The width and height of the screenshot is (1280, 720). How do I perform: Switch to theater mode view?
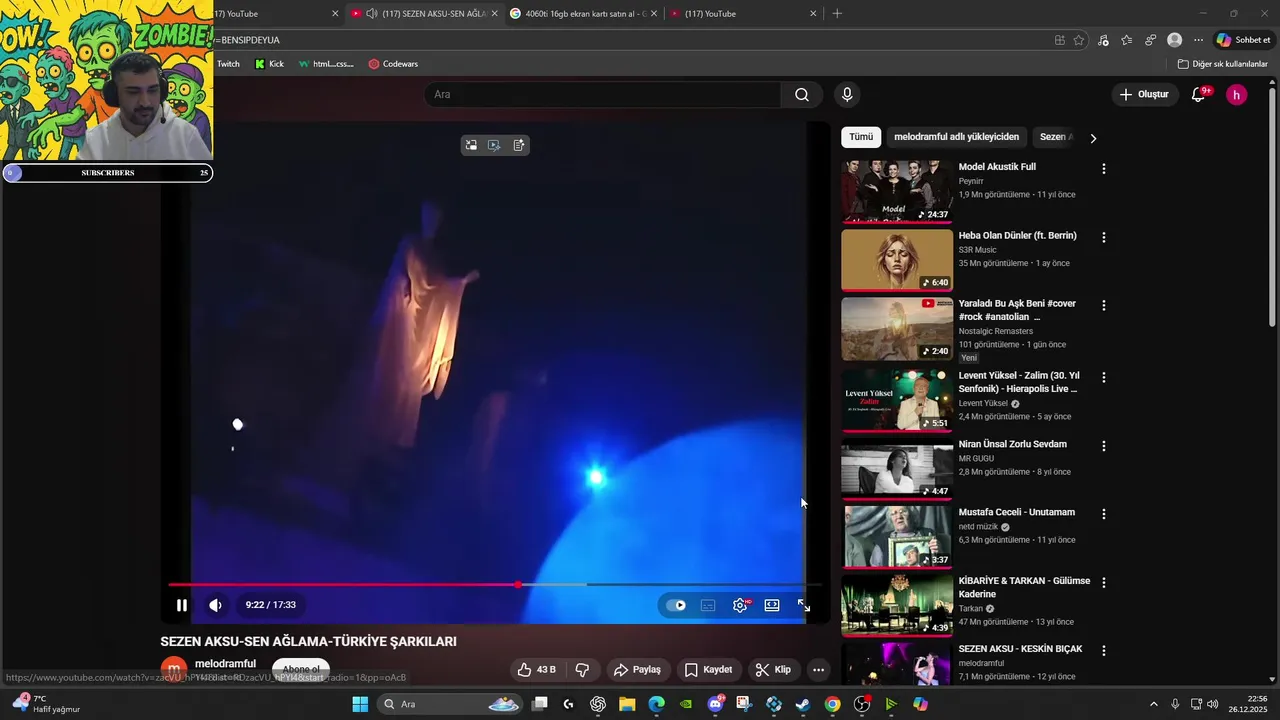pyautogui.click(x=772, y=605)
